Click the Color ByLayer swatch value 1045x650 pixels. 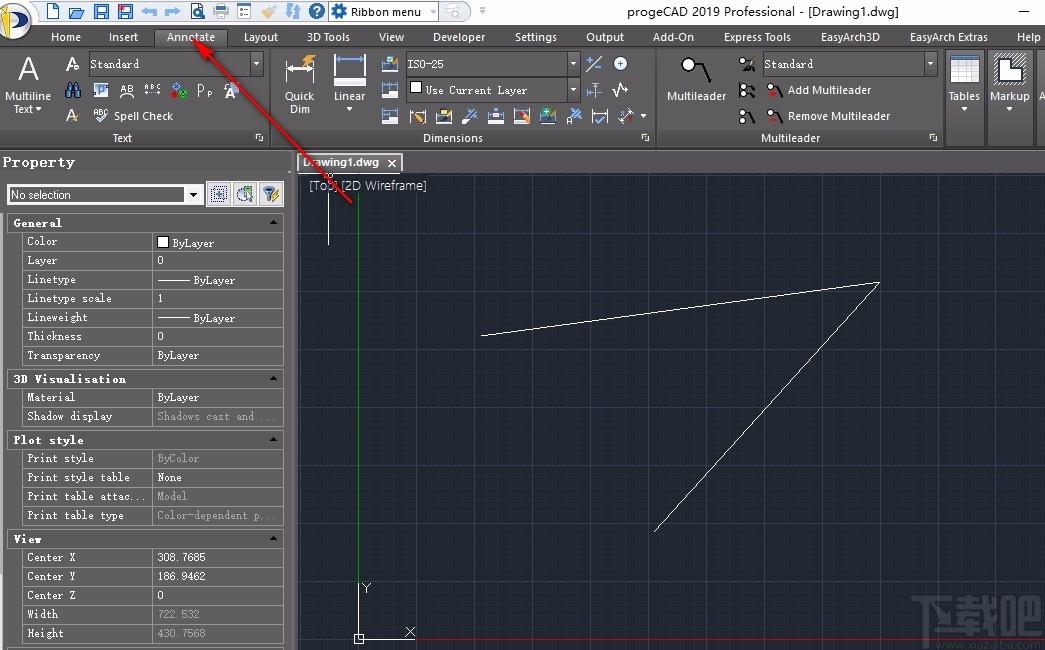218,242
